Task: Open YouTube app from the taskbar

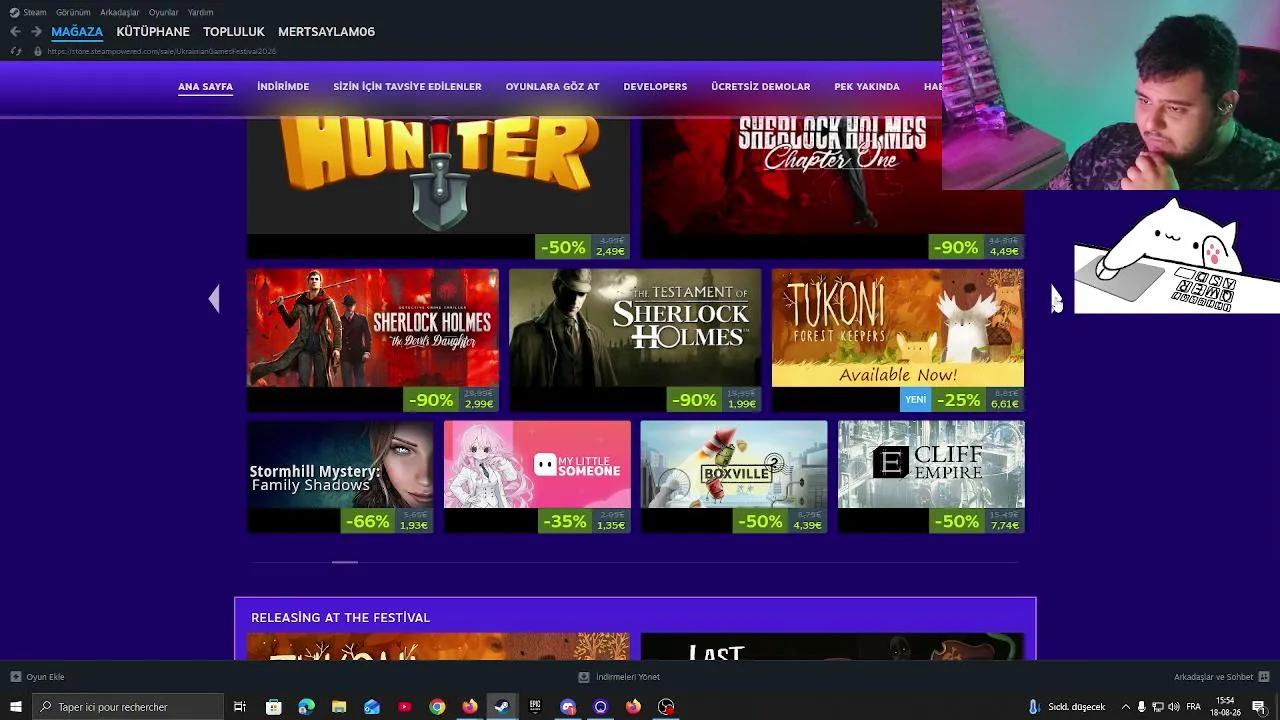Action: [404, 707]
